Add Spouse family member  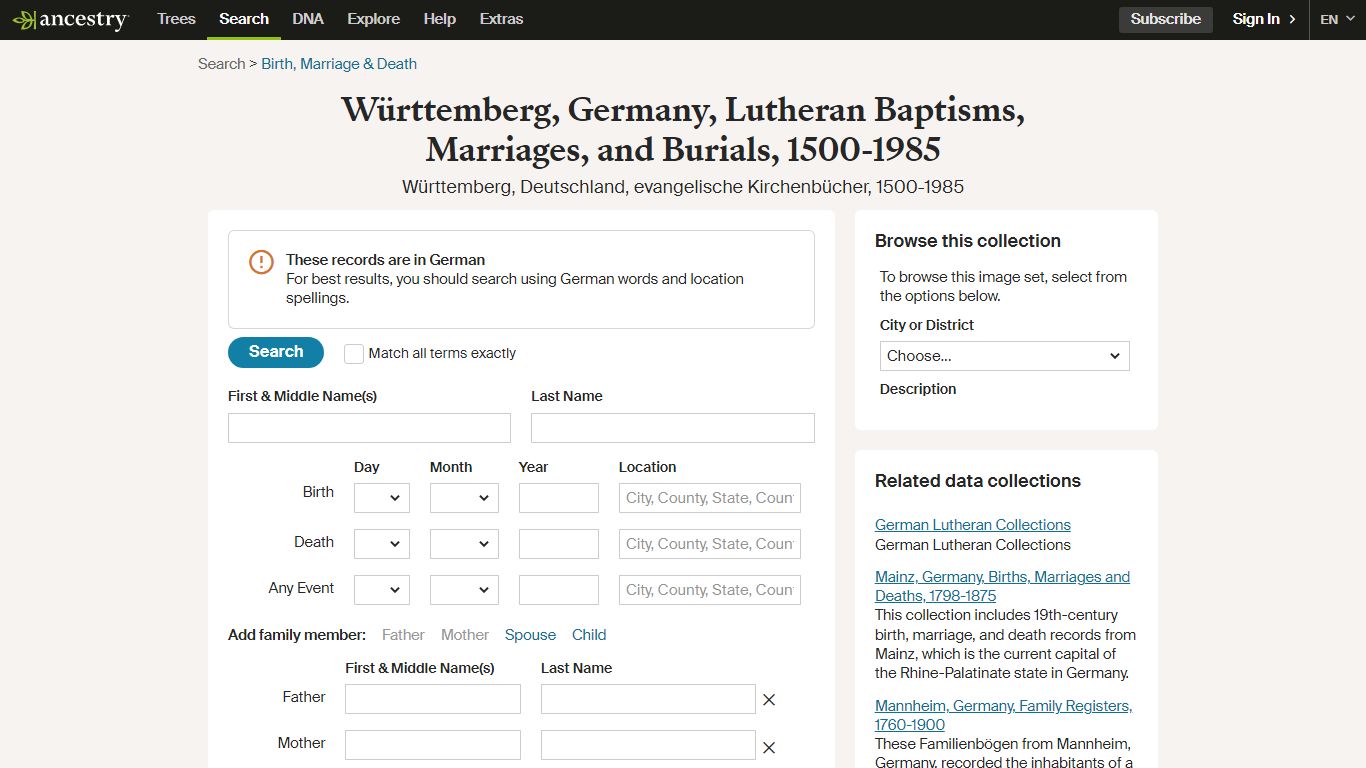coord(530,635)
